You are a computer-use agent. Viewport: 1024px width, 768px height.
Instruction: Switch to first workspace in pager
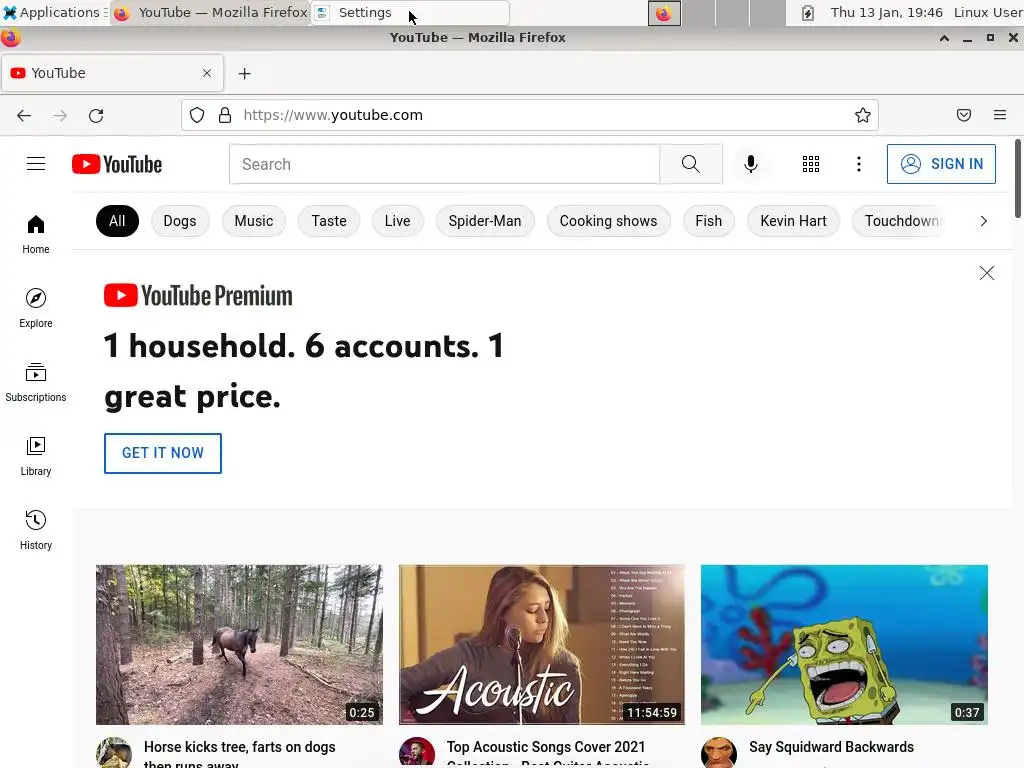point(664,13)
